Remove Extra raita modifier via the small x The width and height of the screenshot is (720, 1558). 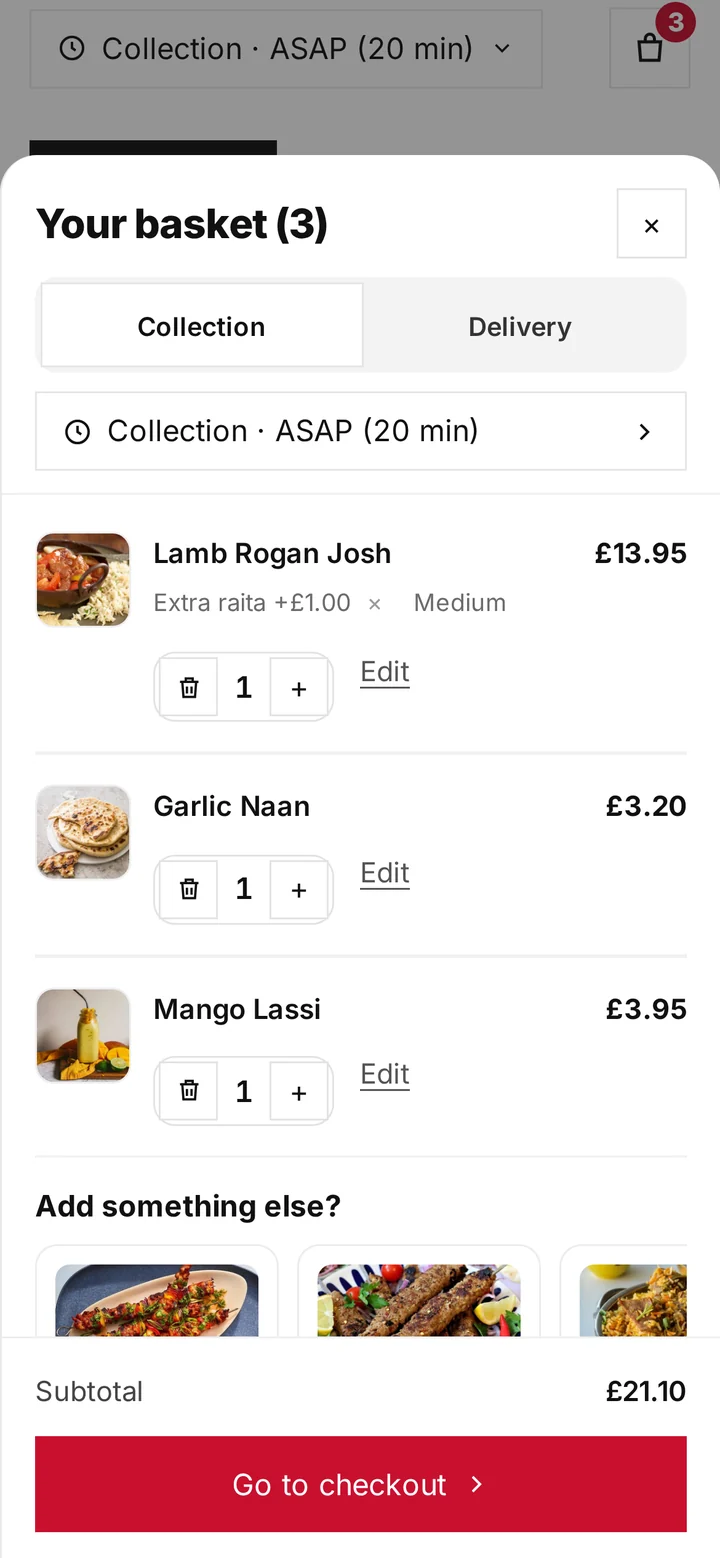coord(375,604)
